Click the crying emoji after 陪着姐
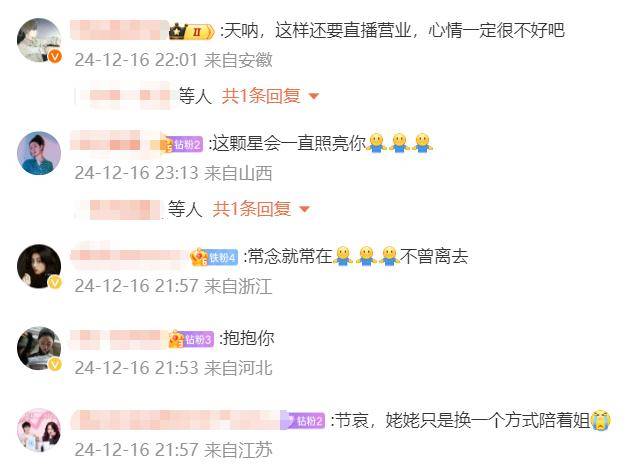 click(x=601, y=421)
